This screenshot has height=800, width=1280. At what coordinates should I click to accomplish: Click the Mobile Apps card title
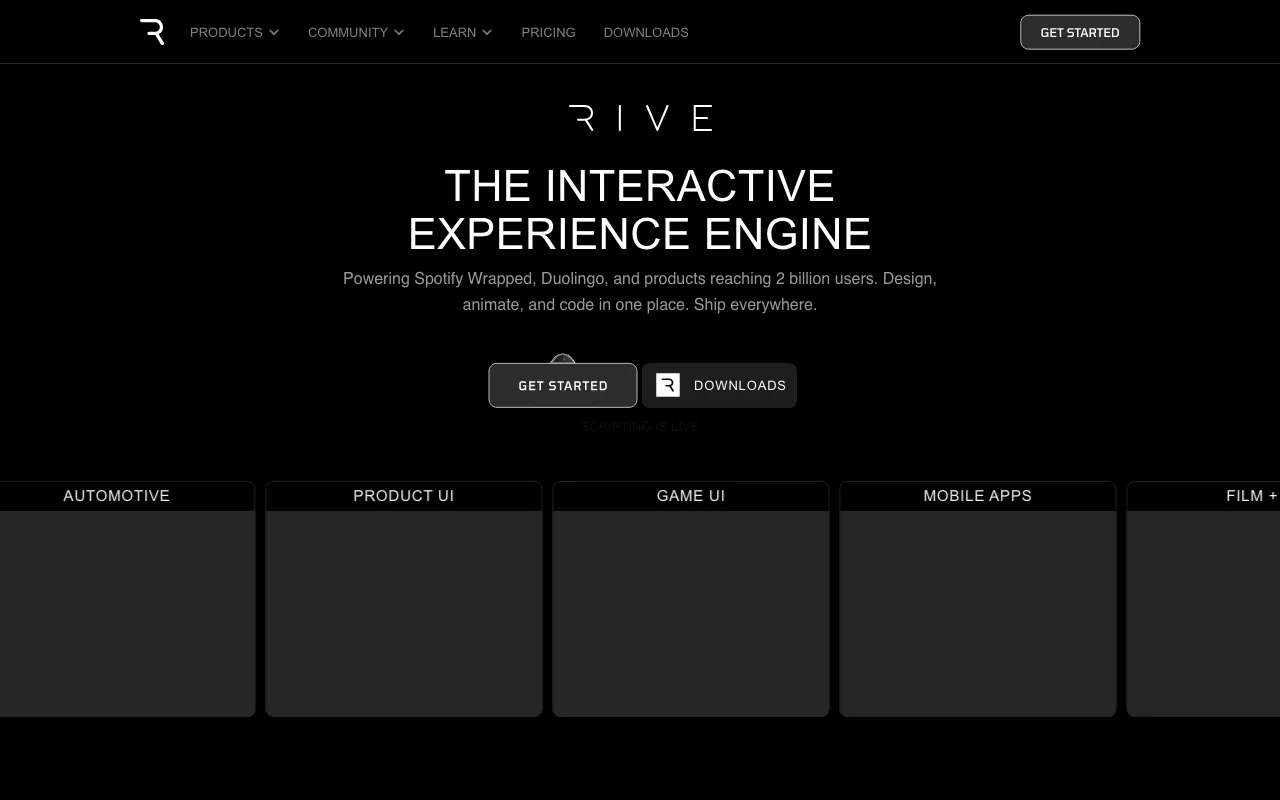click(978, 496)
